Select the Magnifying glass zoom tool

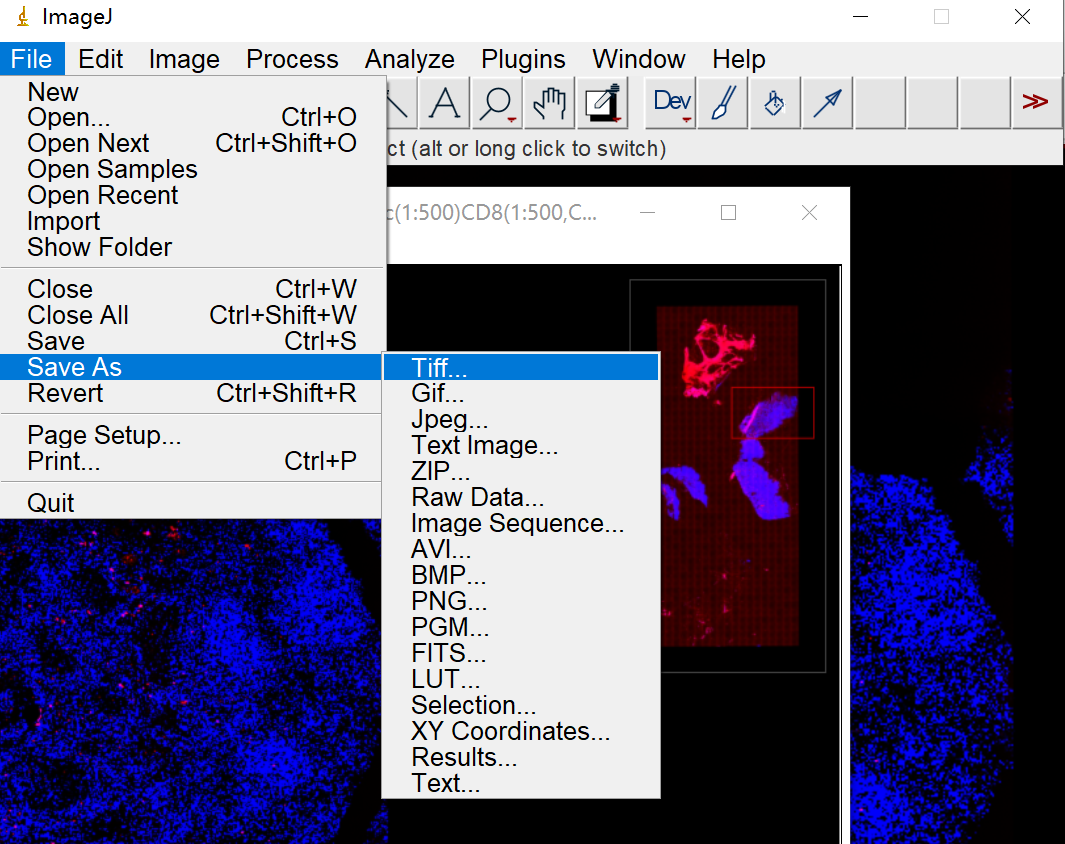[497, 103]
